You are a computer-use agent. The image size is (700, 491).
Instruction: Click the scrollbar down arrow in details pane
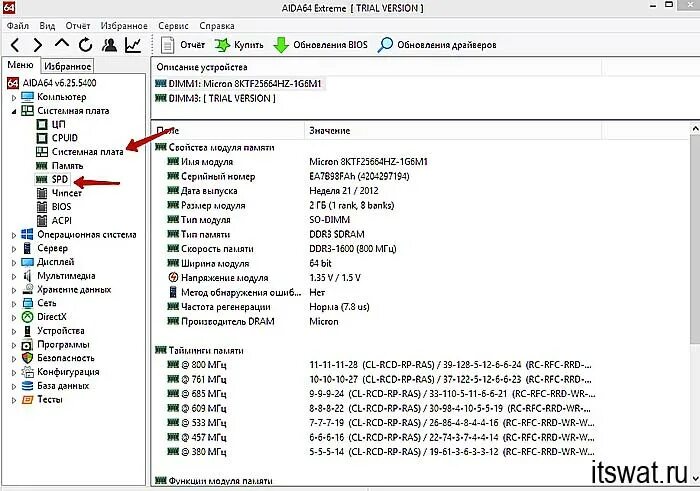pyautogui.click(x=695, y=478)
